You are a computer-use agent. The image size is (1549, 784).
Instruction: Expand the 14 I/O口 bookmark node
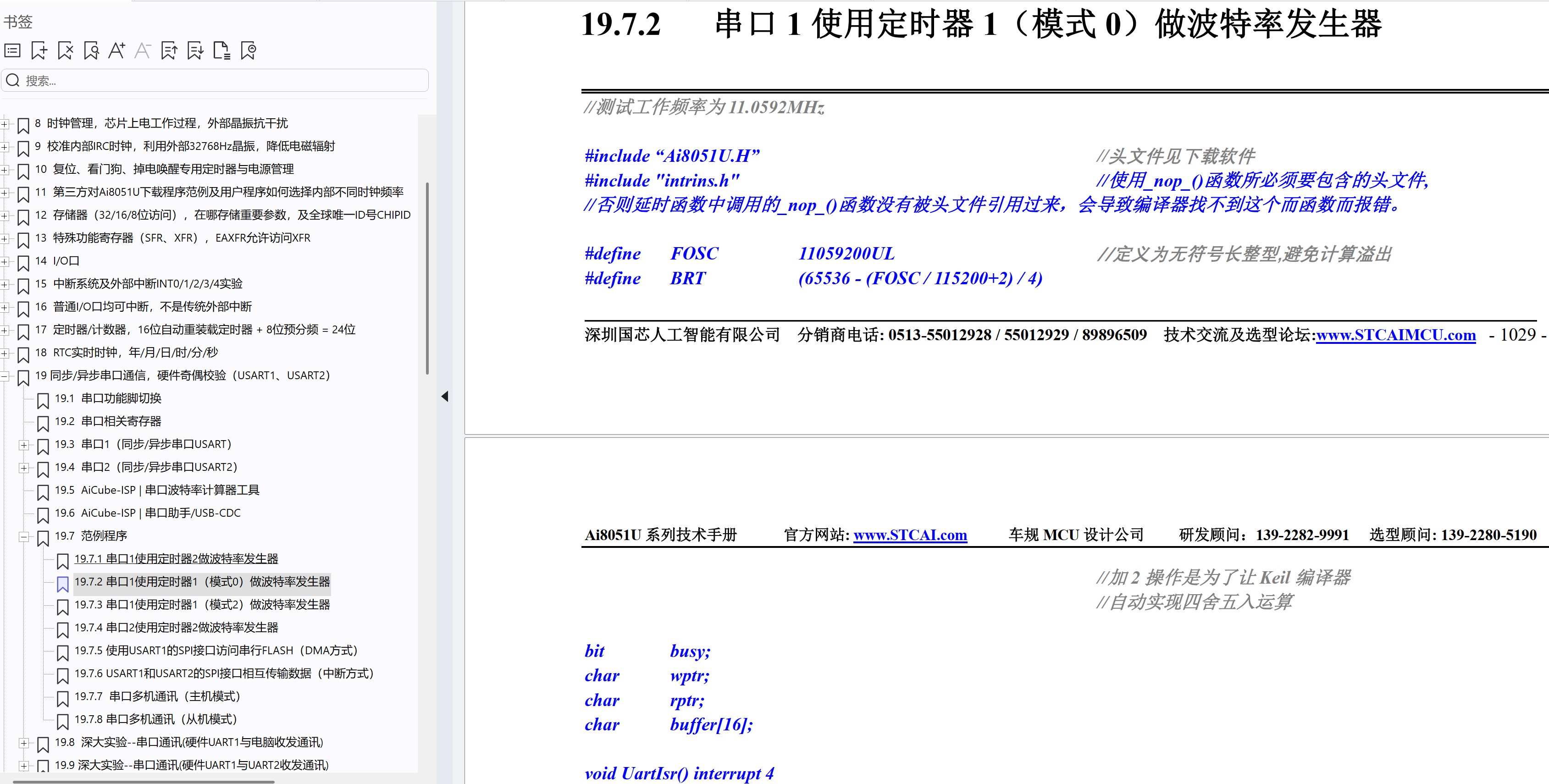tap(4, 261)
